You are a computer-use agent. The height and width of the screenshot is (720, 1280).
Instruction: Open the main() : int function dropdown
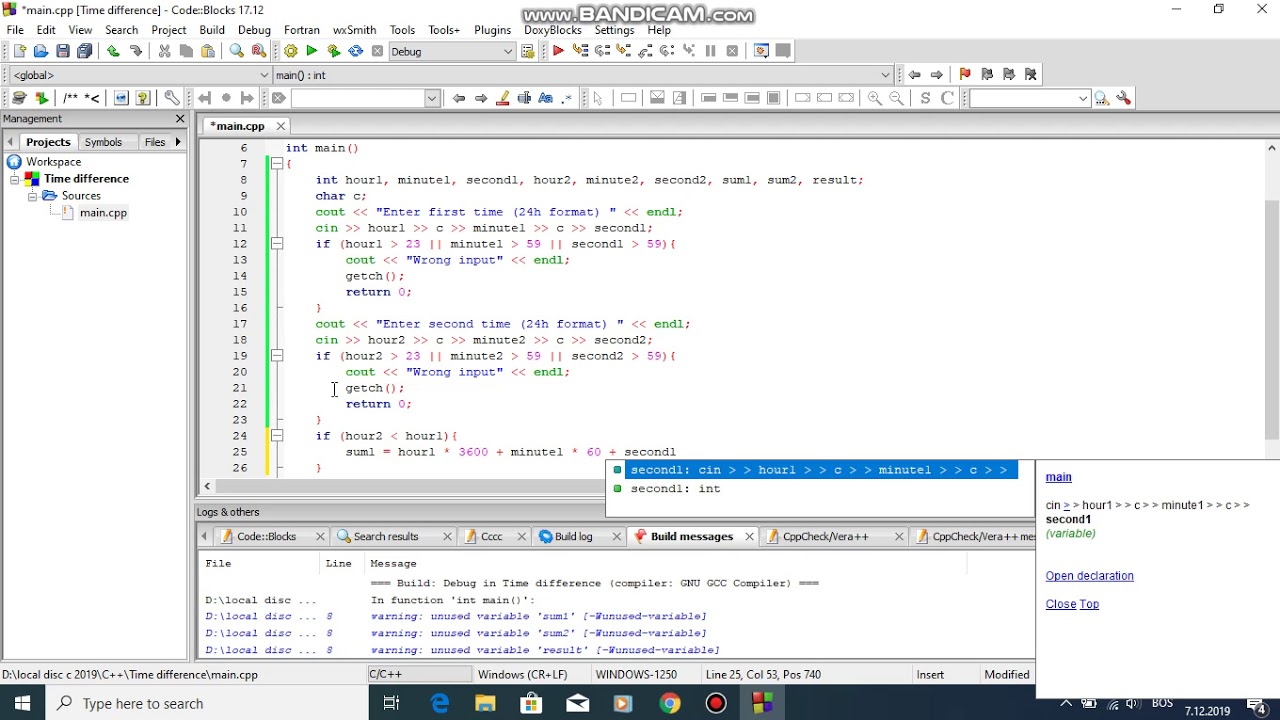(885, 75)
